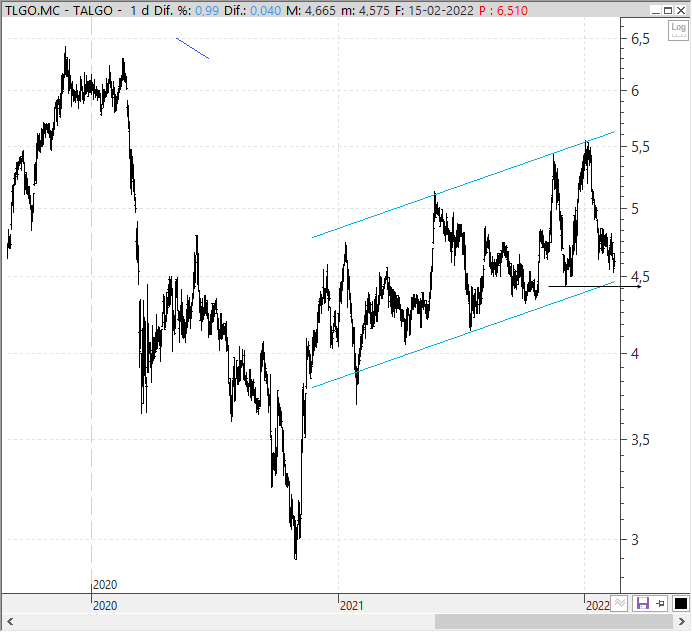Click the TLGO.MC - TALGO title text
Screen dimensions: 692x632
click(x=59, y=10)
